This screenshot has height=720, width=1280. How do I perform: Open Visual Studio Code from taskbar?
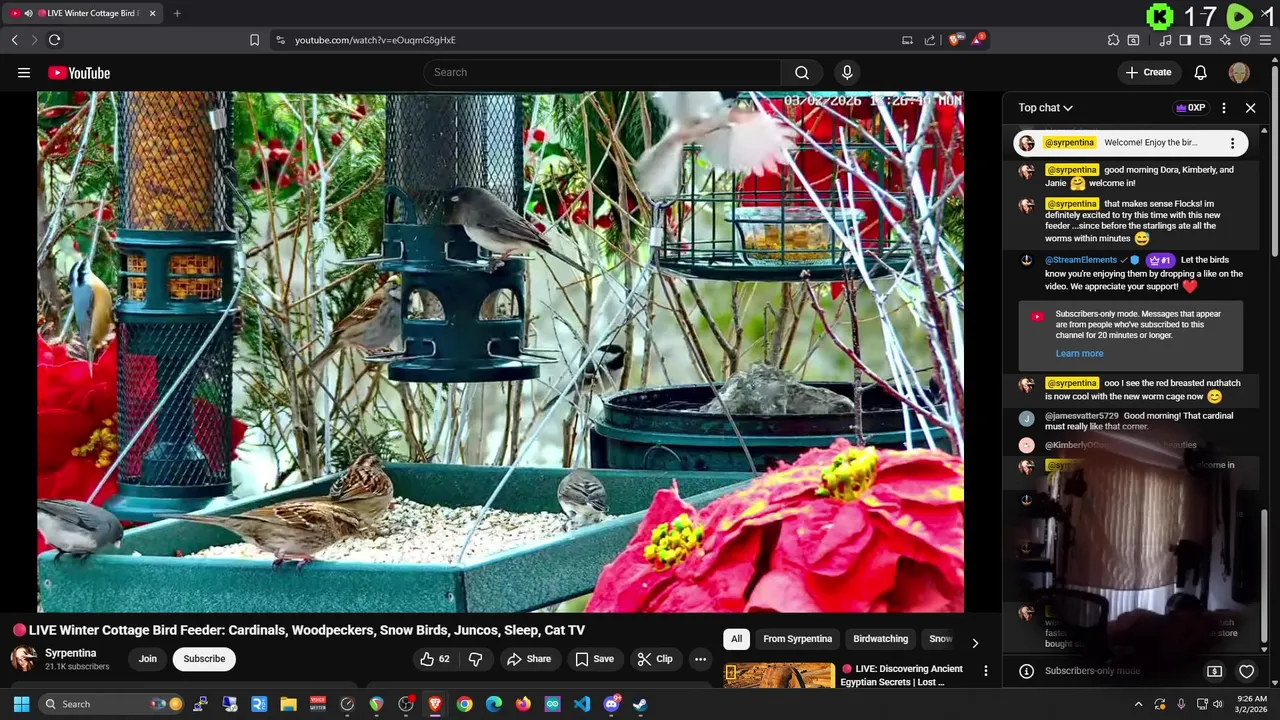[582, 704]
